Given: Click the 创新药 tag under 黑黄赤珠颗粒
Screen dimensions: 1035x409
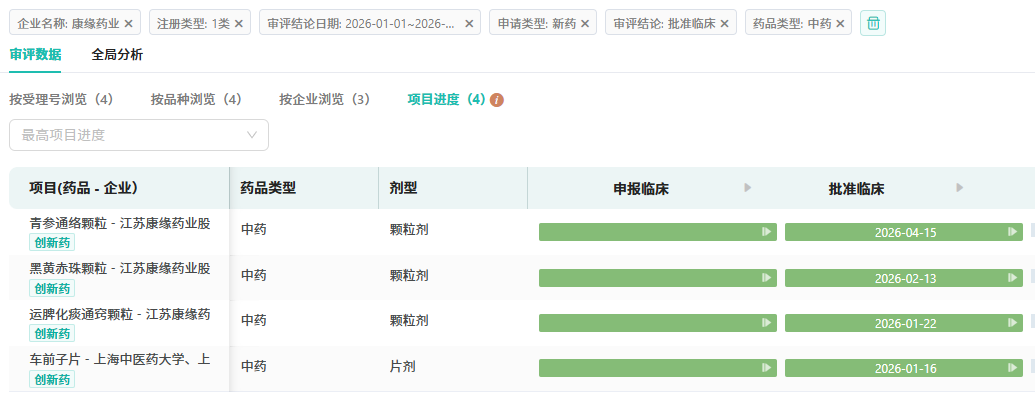Looking at the screenshot, I should point(53,288).
